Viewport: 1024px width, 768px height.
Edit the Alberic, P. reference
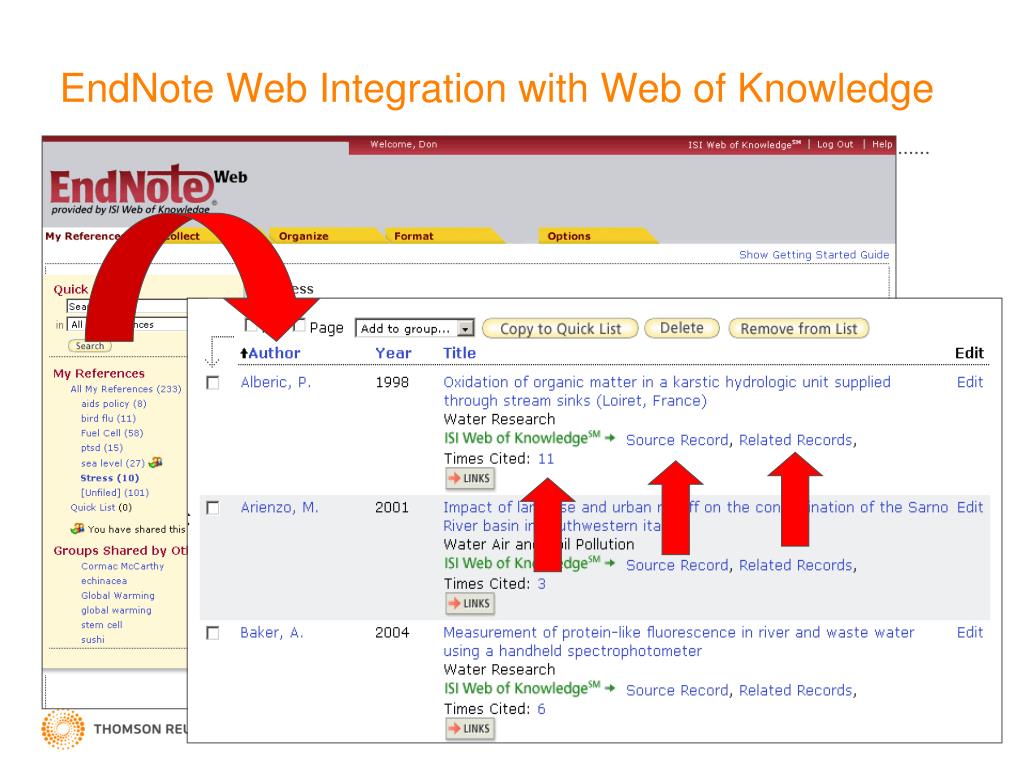(x=970, y=383)
